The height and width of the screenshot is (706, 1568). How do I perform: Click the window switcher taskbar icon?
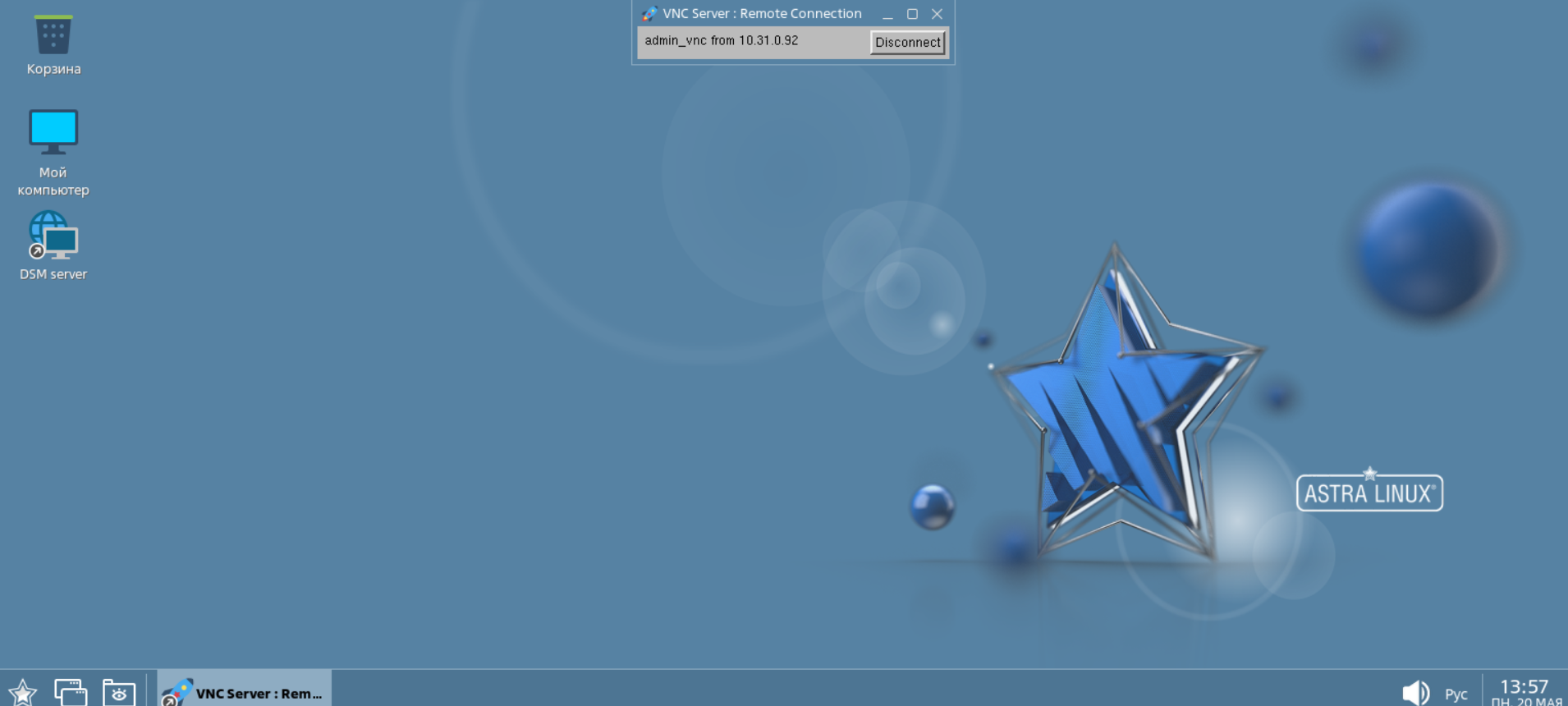pos(71,692)
